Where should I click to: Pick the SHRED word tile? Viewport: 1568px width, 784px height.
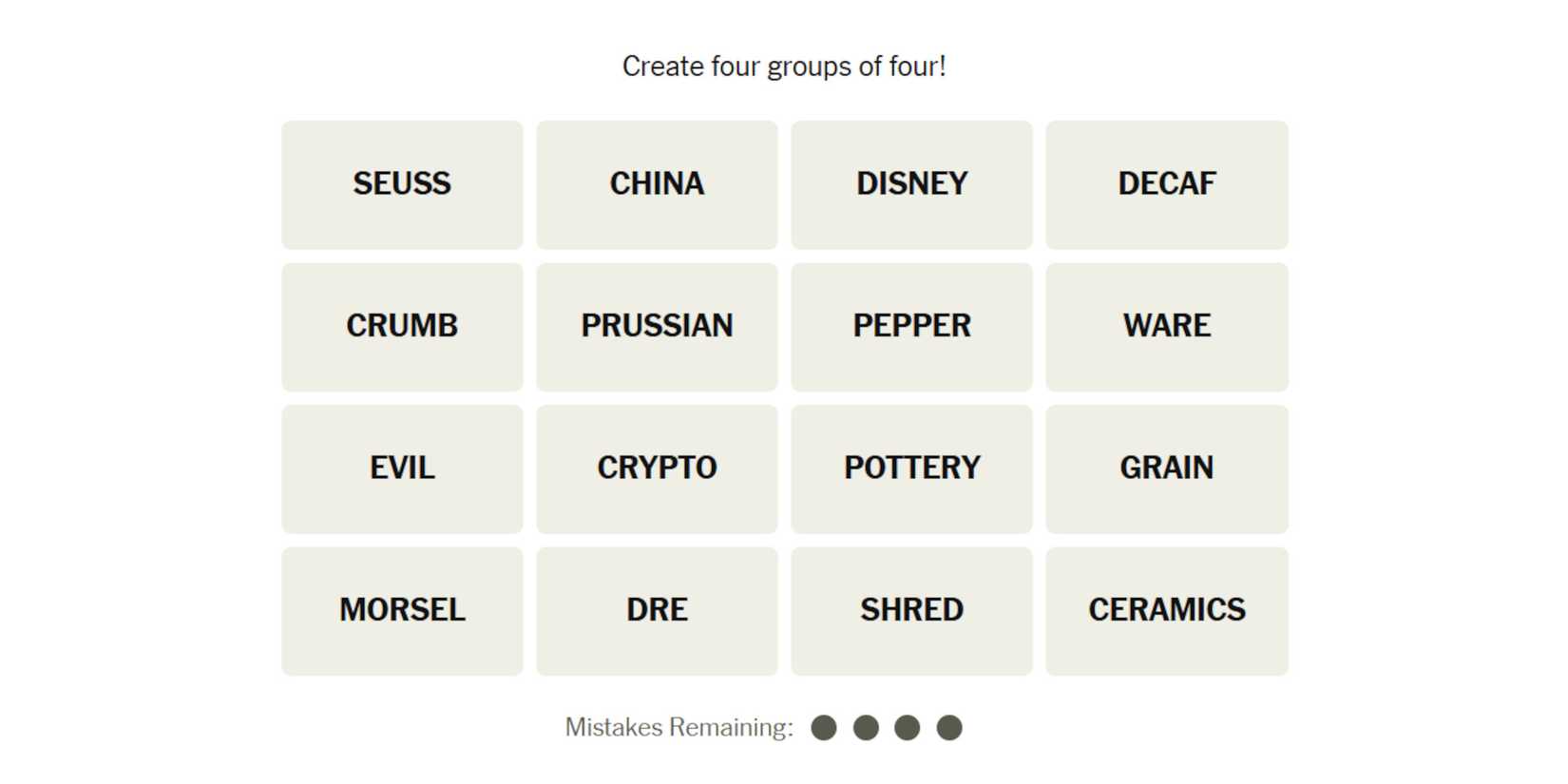(911, 611)
